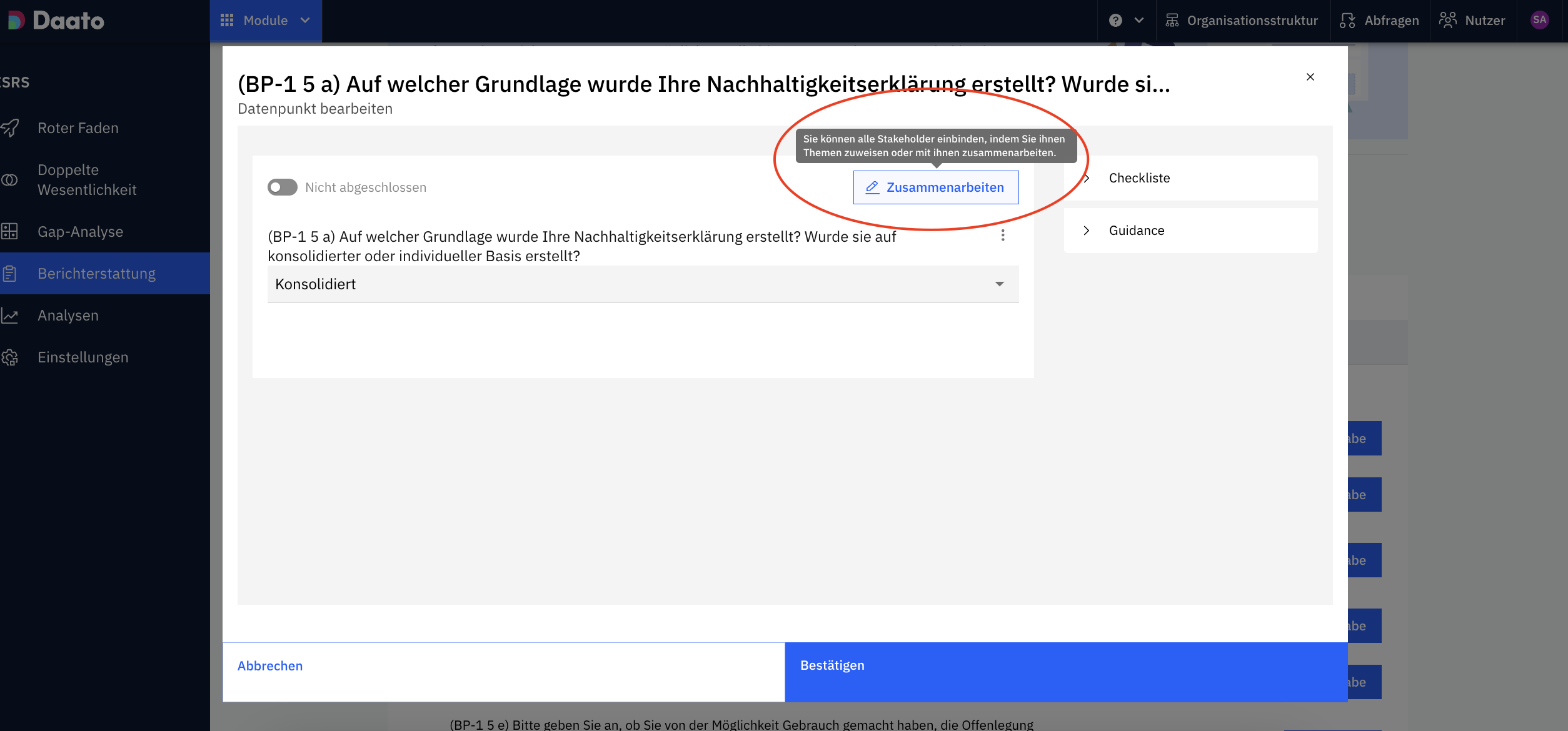Click the Gap-Analyse grid icon
Screen dimensions: 1568x731
pyautogui.click(x=9, y=232)
